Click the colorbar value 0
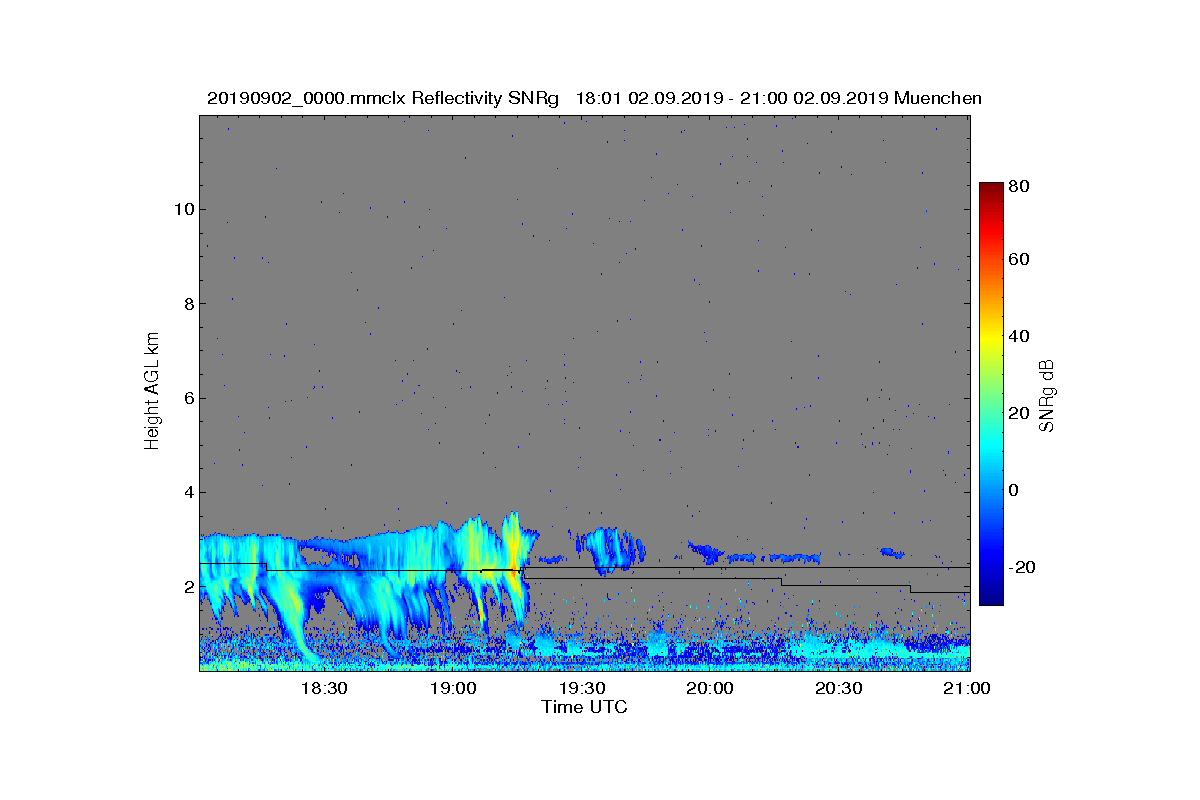 click(x=1014, y=490)
